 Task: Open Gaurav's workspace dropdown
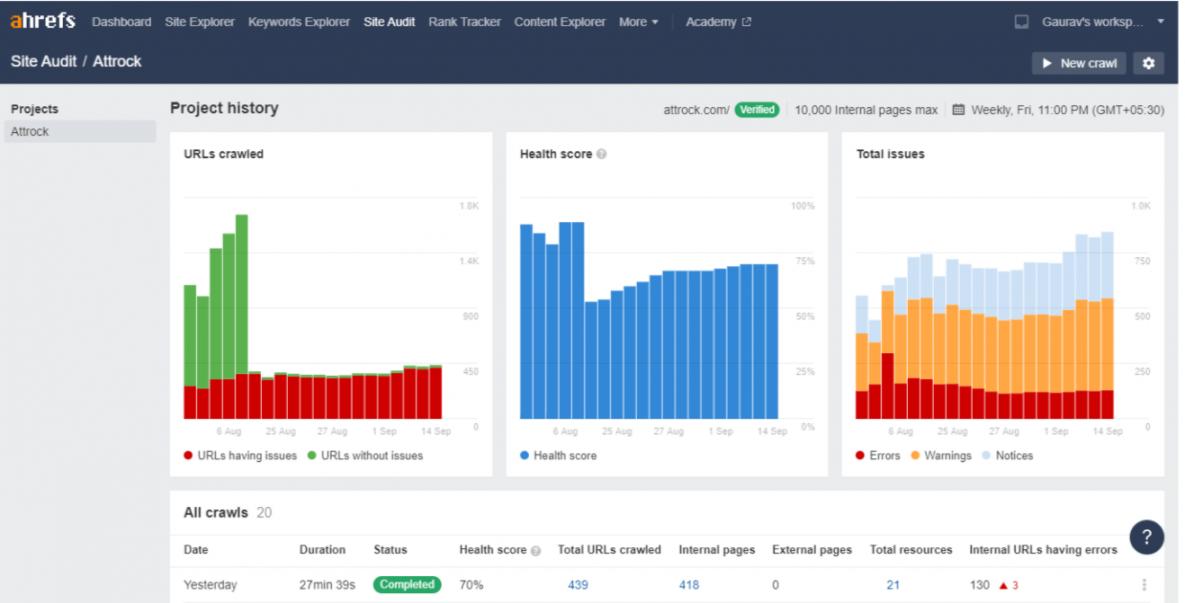click(1100, 22)
